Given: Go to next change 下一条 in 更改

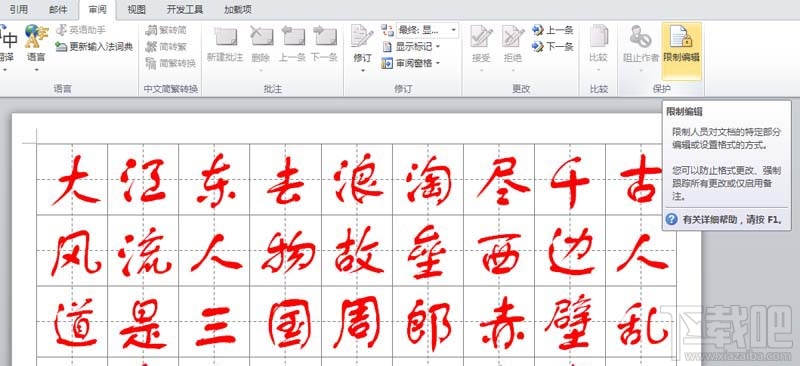Looking at the screenshot, I should coord(553,46).
